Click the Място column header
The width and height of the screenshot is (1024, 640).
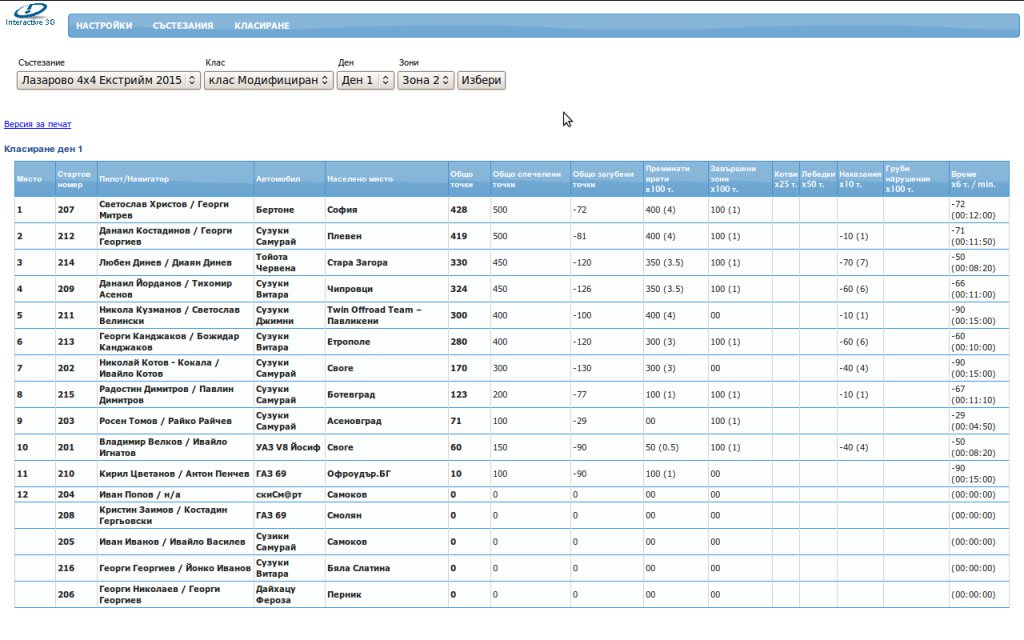(x=29, y=179)
